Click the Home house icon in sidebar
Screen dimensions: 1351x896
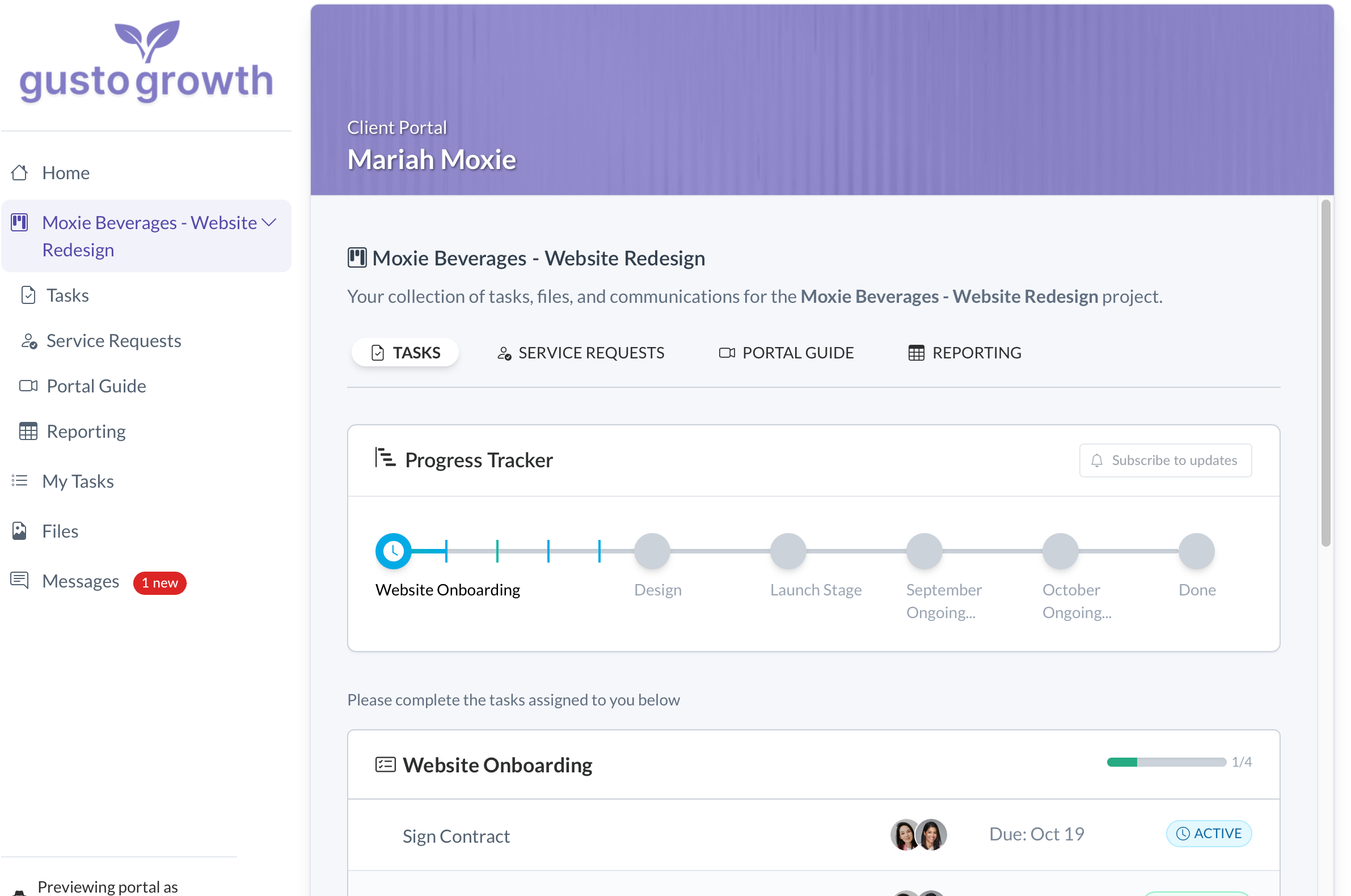pos(19,172)
